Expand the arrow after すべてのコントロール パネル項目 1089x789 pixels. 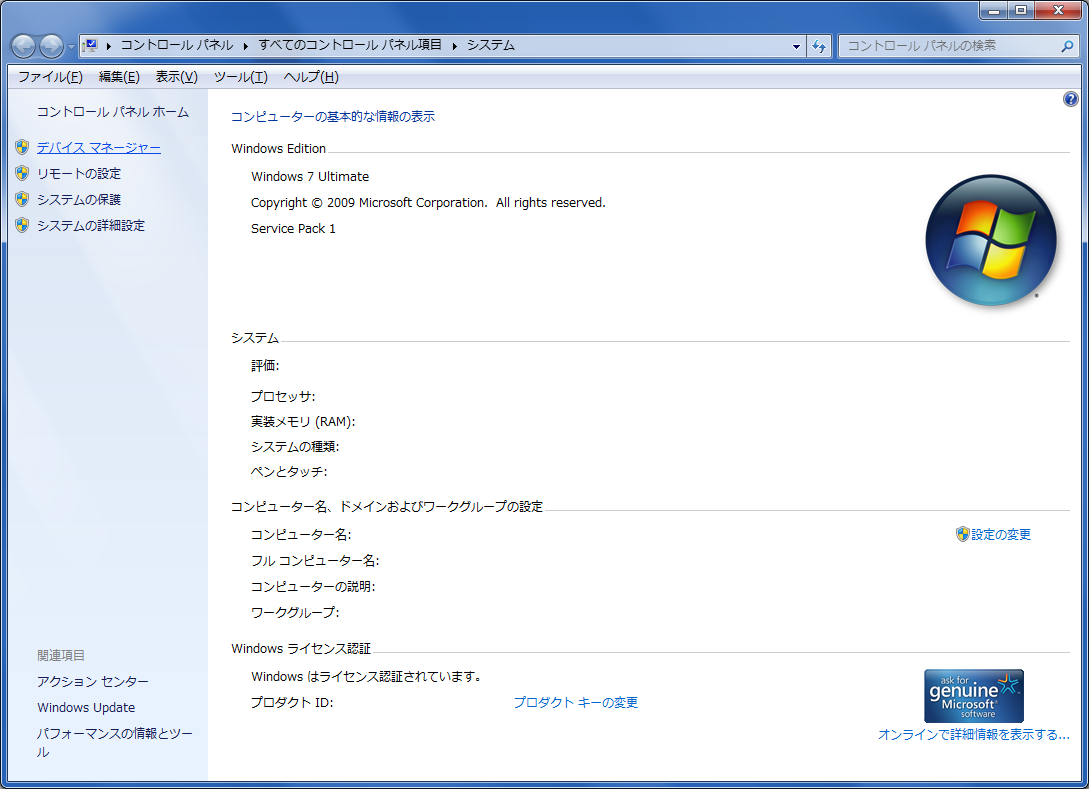click(454, 47)
